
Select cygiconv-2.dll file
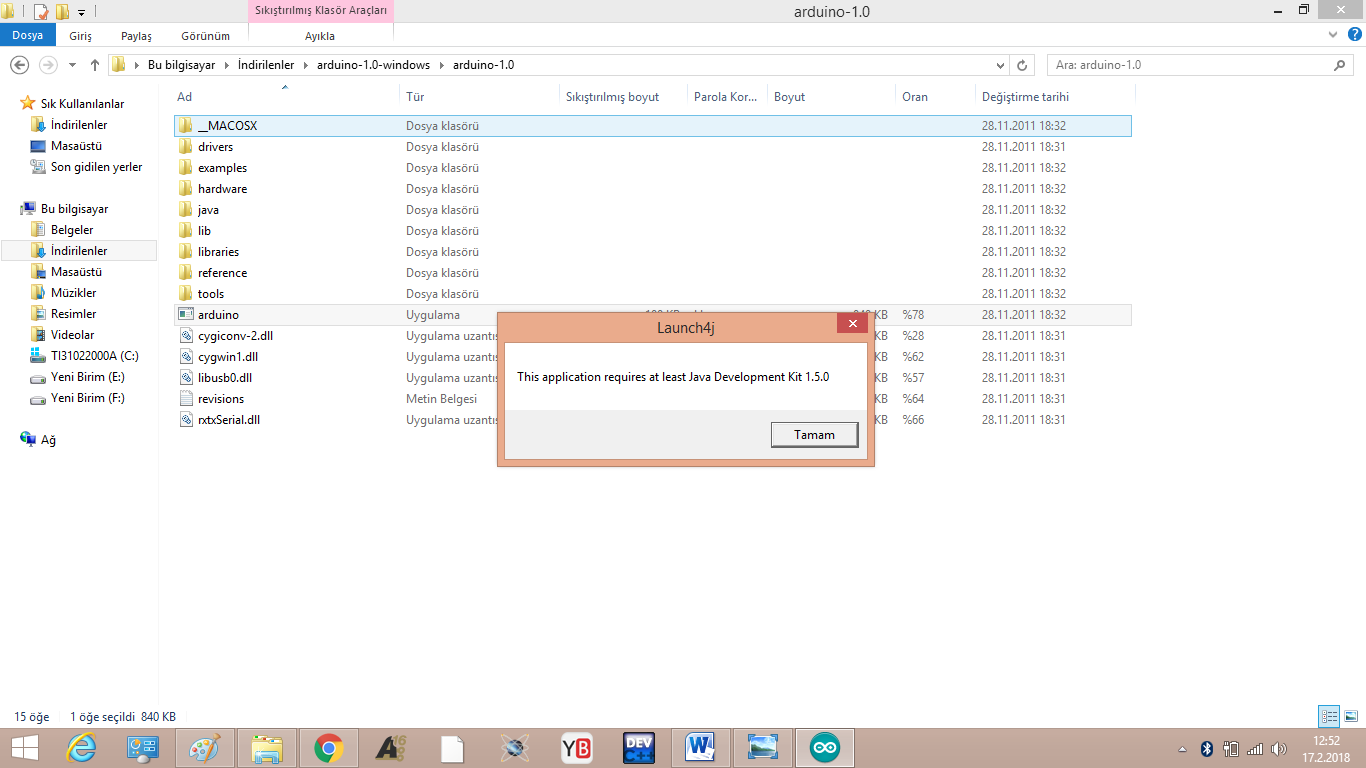click(x=235, y=336)
